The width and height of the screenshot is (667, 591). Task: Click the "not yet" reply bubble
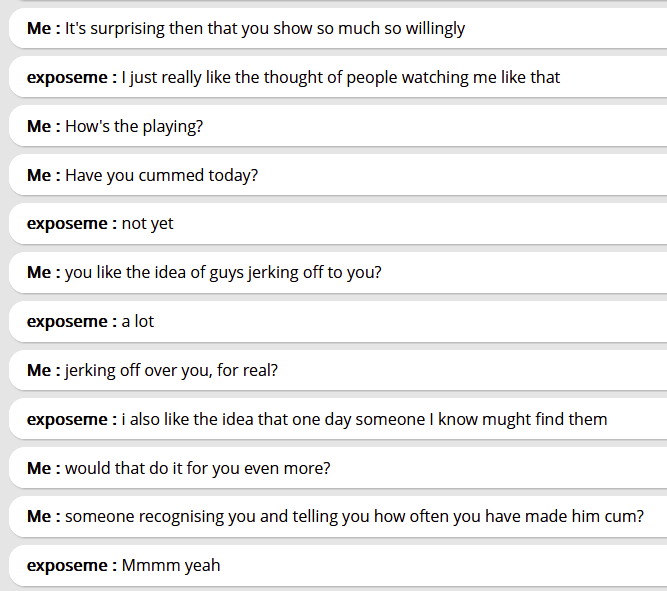(147, 224)
